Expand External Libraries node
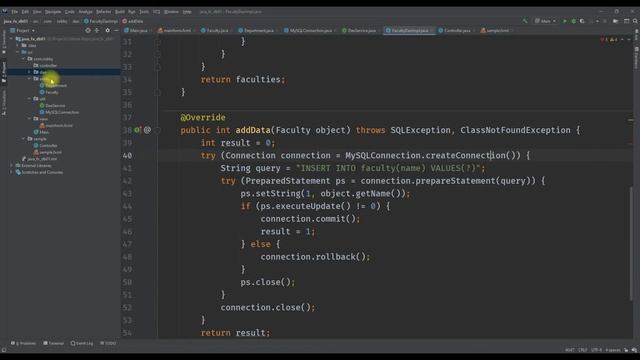The image size is (640, 360). (11, 165)
